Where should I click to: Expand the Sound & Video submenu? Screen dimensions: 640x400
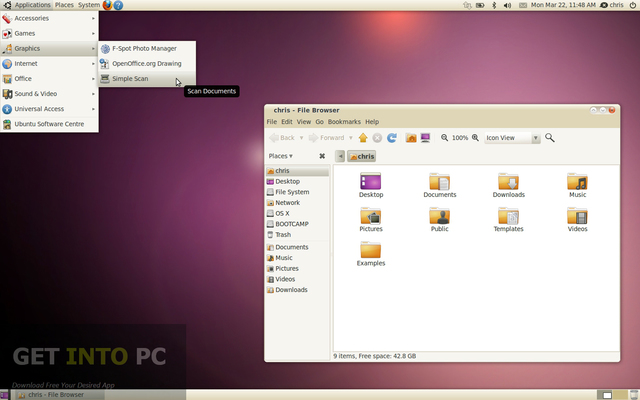(x=49, y=94)
